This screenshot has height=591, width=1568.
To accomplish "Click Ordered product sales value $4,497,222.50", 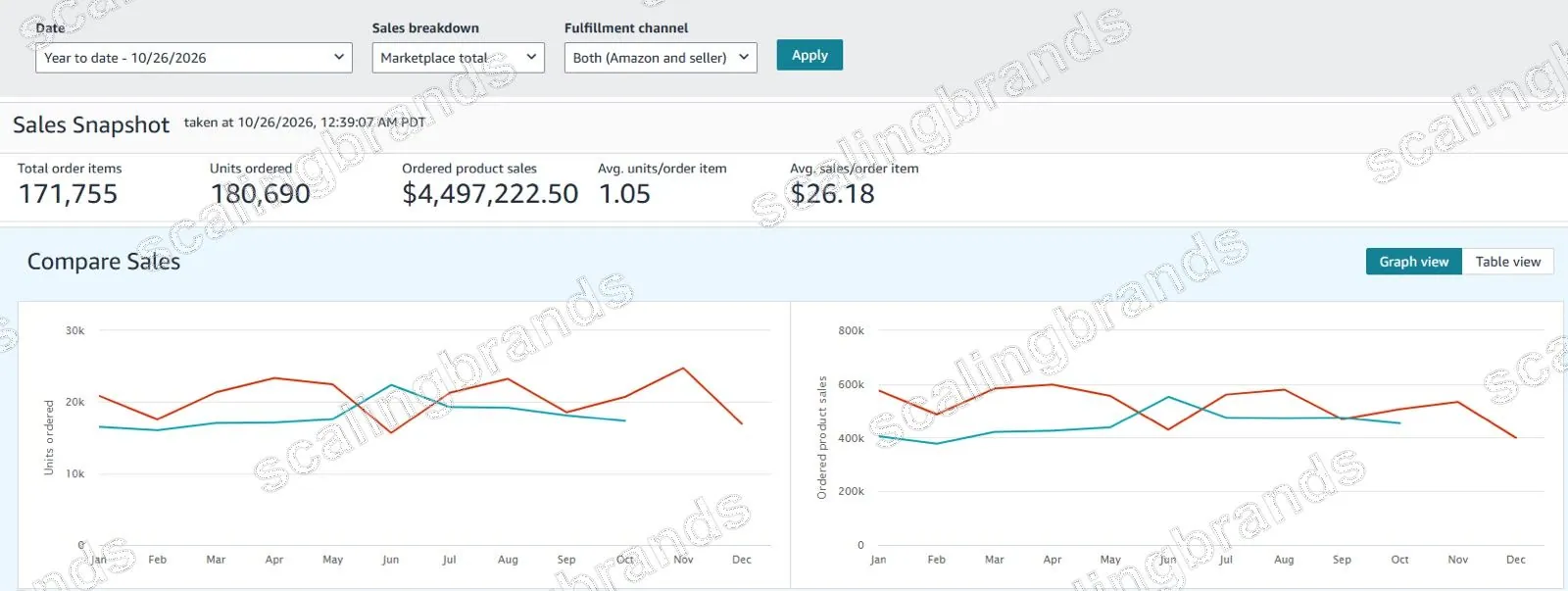I will (490, 194).
